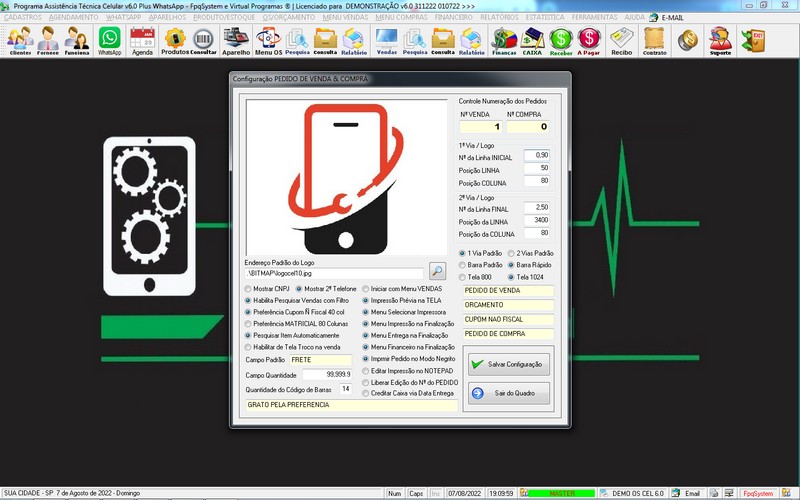Enable Habilitar de Tela Troco na venda
800x500 pixels.
coord(293,347)
